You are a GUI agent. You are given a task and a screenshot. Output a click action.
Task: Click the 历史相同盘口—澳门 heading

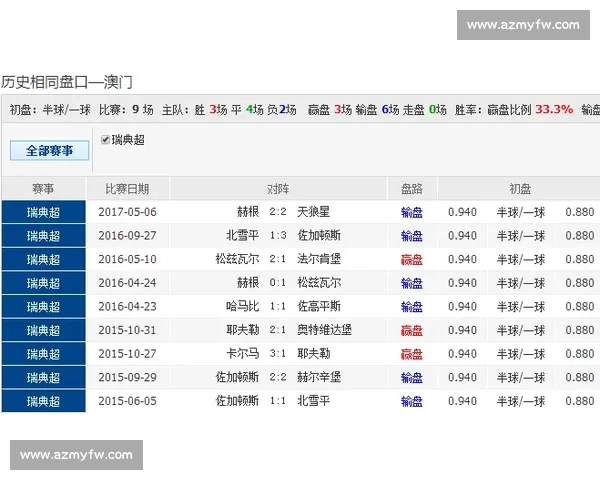pos(67,82)
